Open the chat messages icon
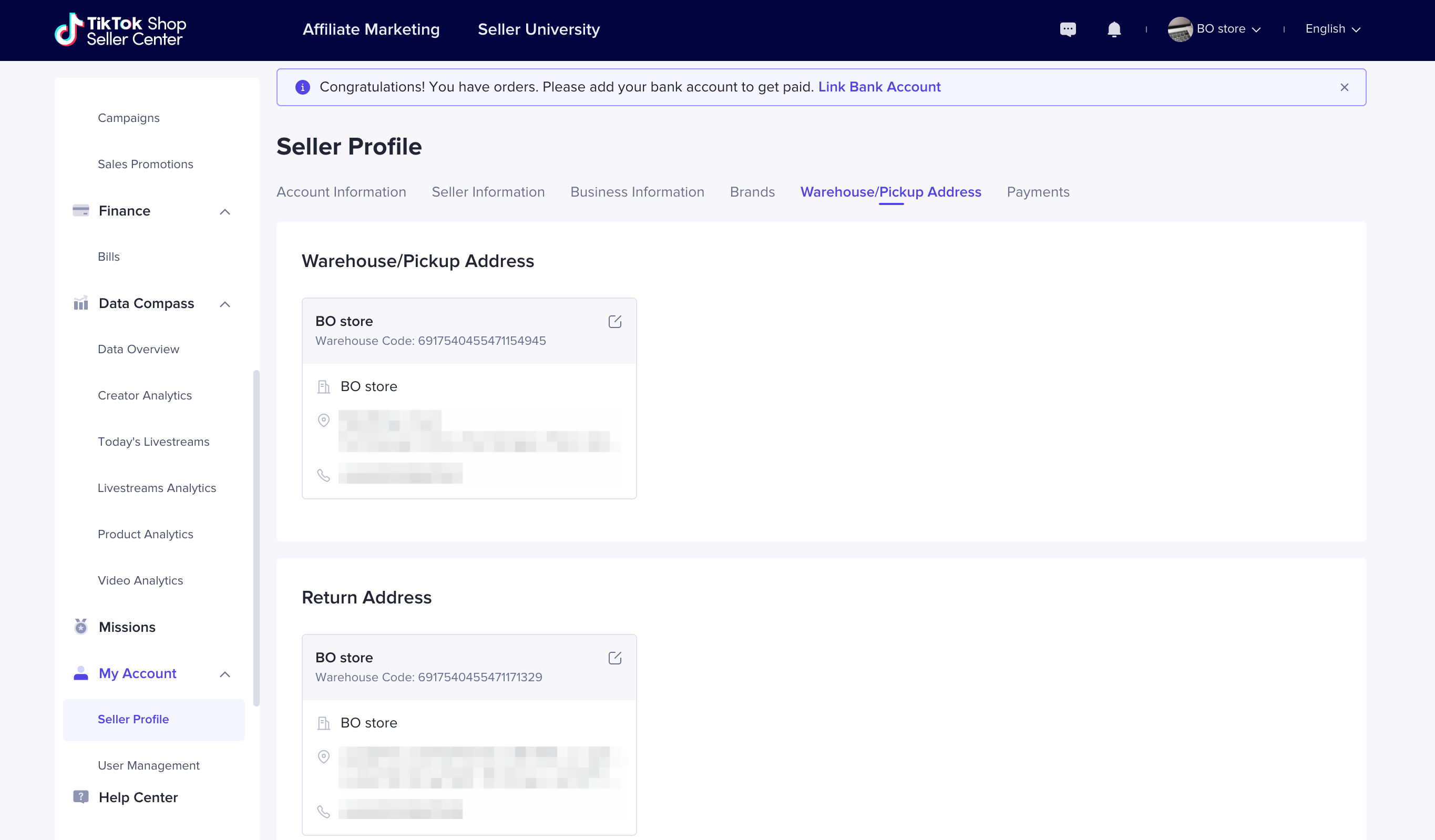 [x=1068, y=29]
